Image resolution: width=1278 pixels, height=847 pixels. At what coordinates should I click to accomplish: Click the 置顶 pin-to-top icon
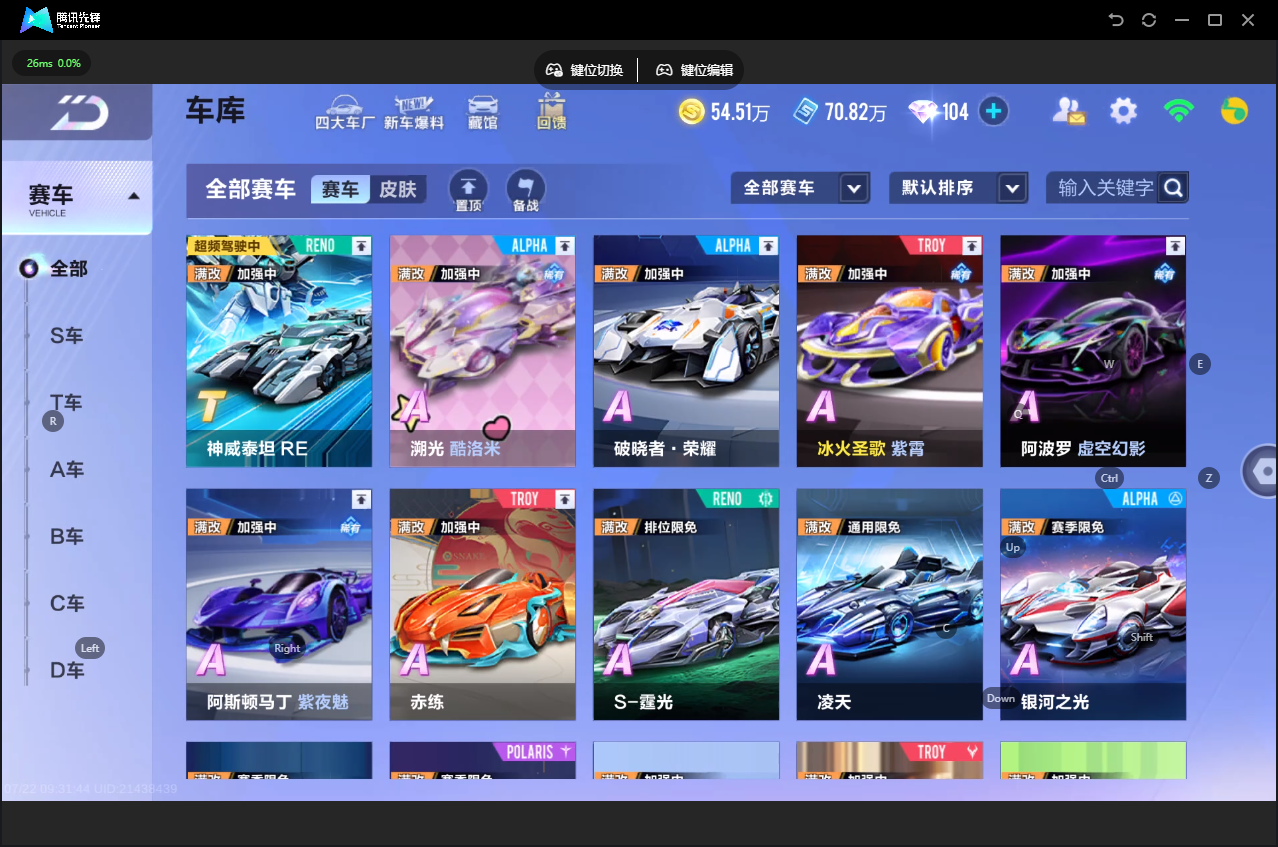[468, 190]
